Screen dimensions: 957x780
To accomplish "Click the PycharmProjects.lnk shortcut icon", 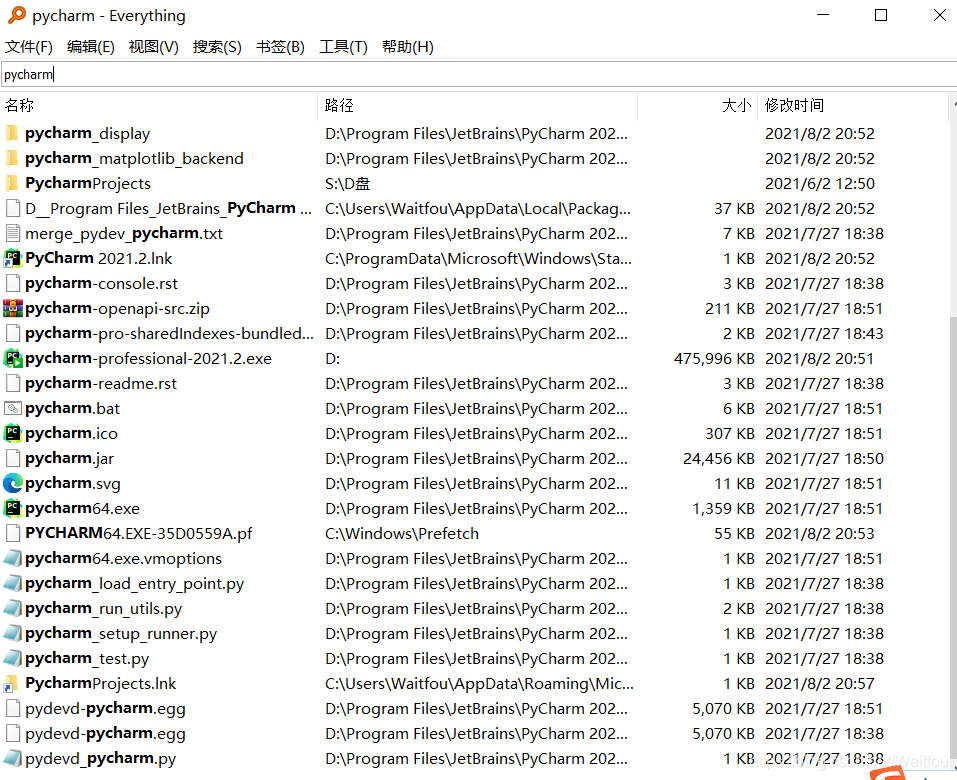I will [x=11, y=684].
